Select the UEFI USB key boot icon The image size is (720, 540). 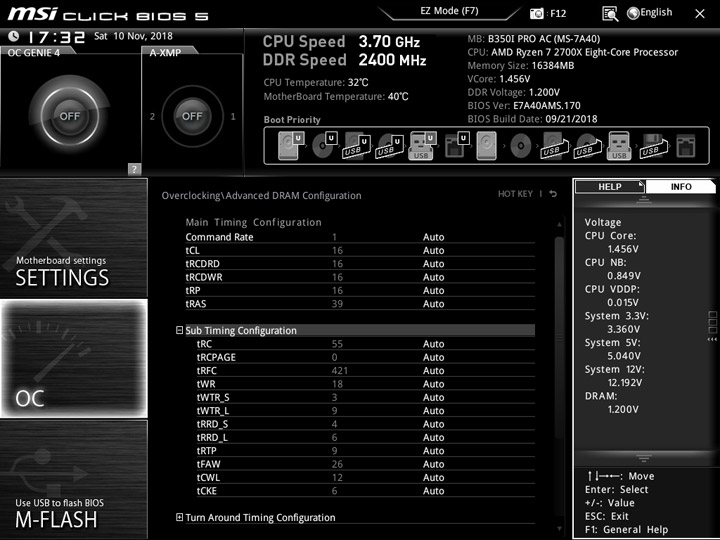tap(421, 146)
